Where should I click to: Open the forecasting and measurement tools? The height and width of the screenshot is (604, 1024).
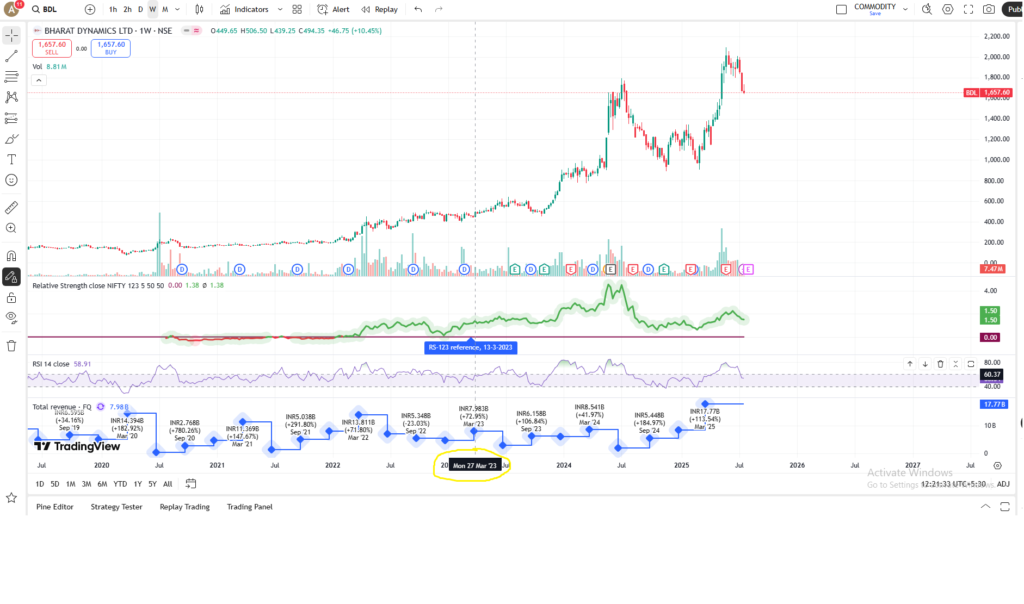pos(11,118)
